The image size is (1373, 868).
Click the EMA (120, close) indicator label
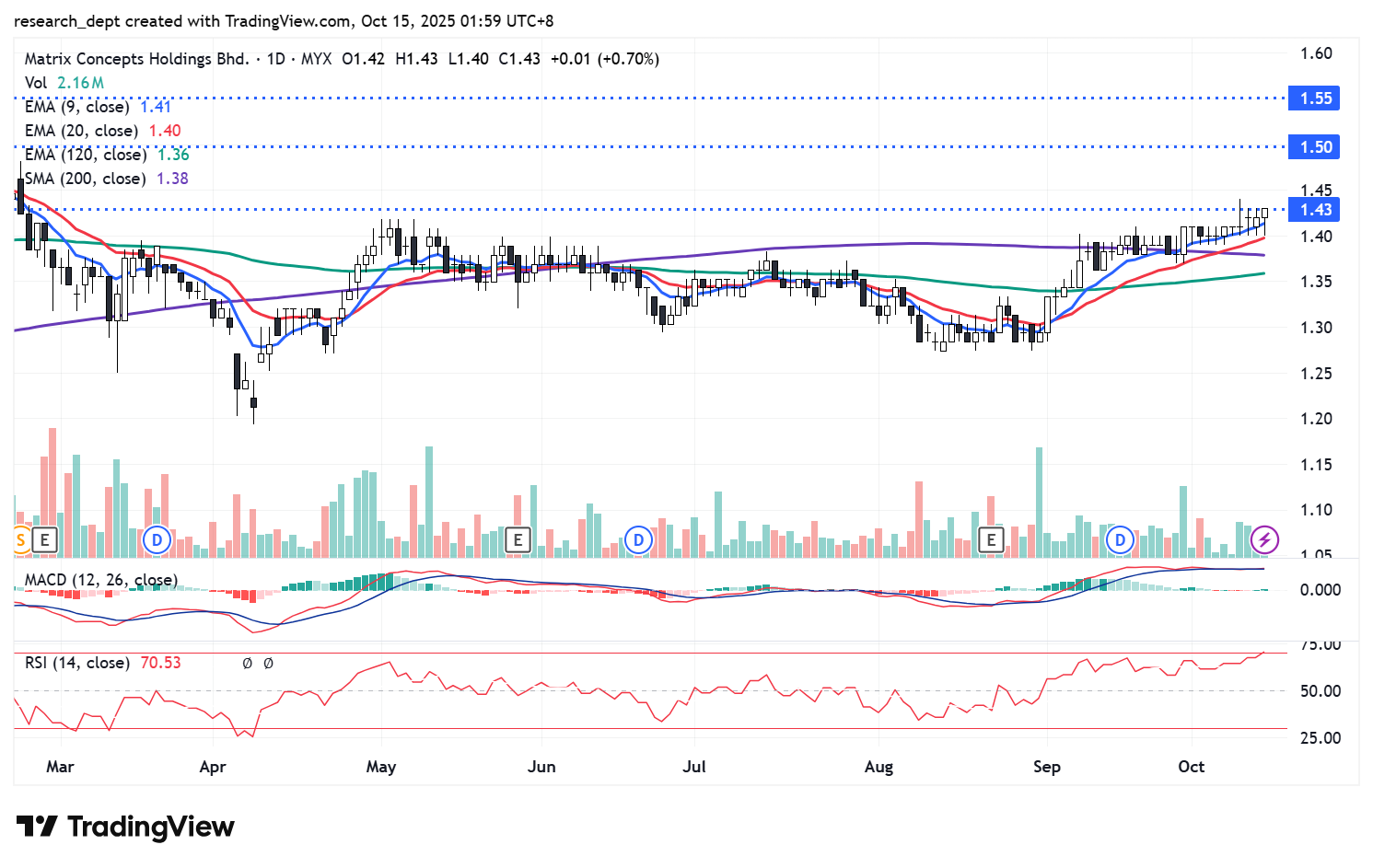(x=85, y=155)
